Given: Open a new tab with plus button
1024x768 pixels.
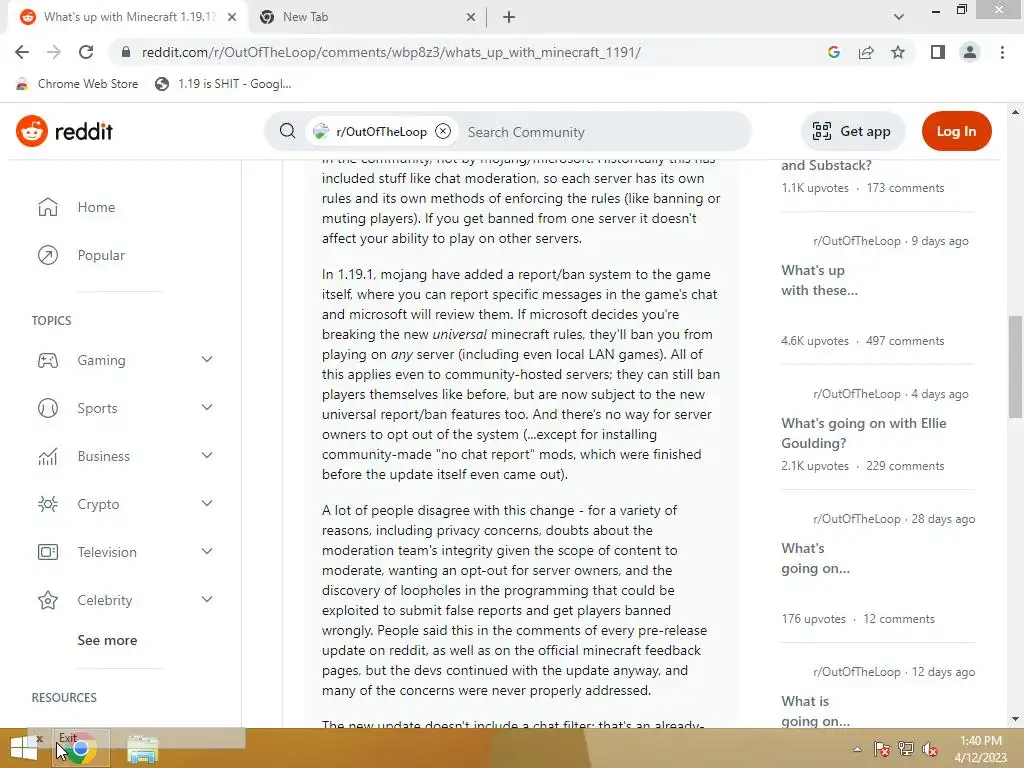Looking at the screenshot, I should [x=509, y=18].
